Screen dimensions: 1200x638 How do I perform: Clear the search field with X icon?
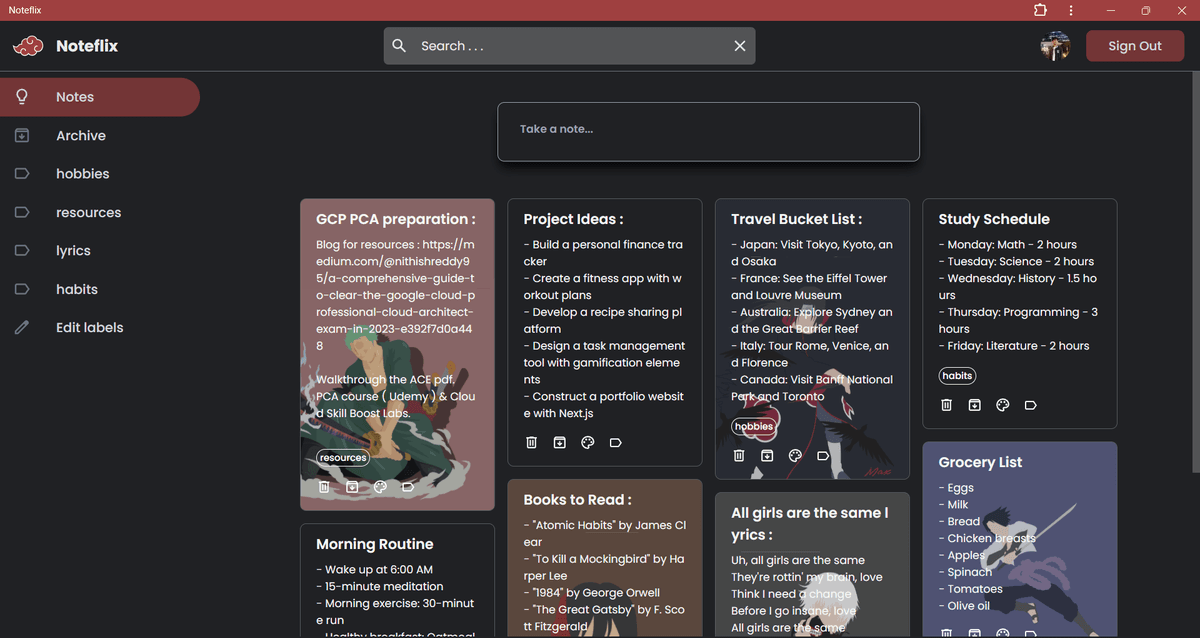point(740,46)
